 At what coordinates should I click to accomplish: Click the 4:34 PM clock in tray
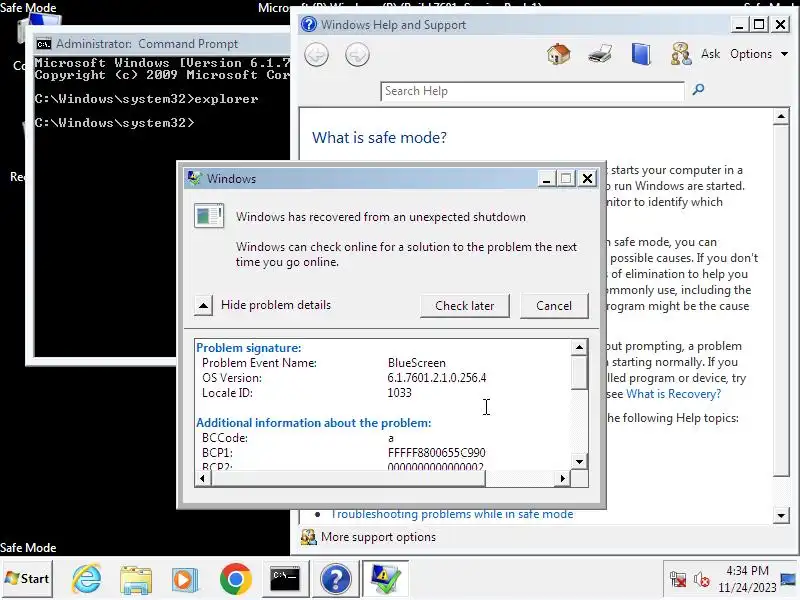pos(747,570)
